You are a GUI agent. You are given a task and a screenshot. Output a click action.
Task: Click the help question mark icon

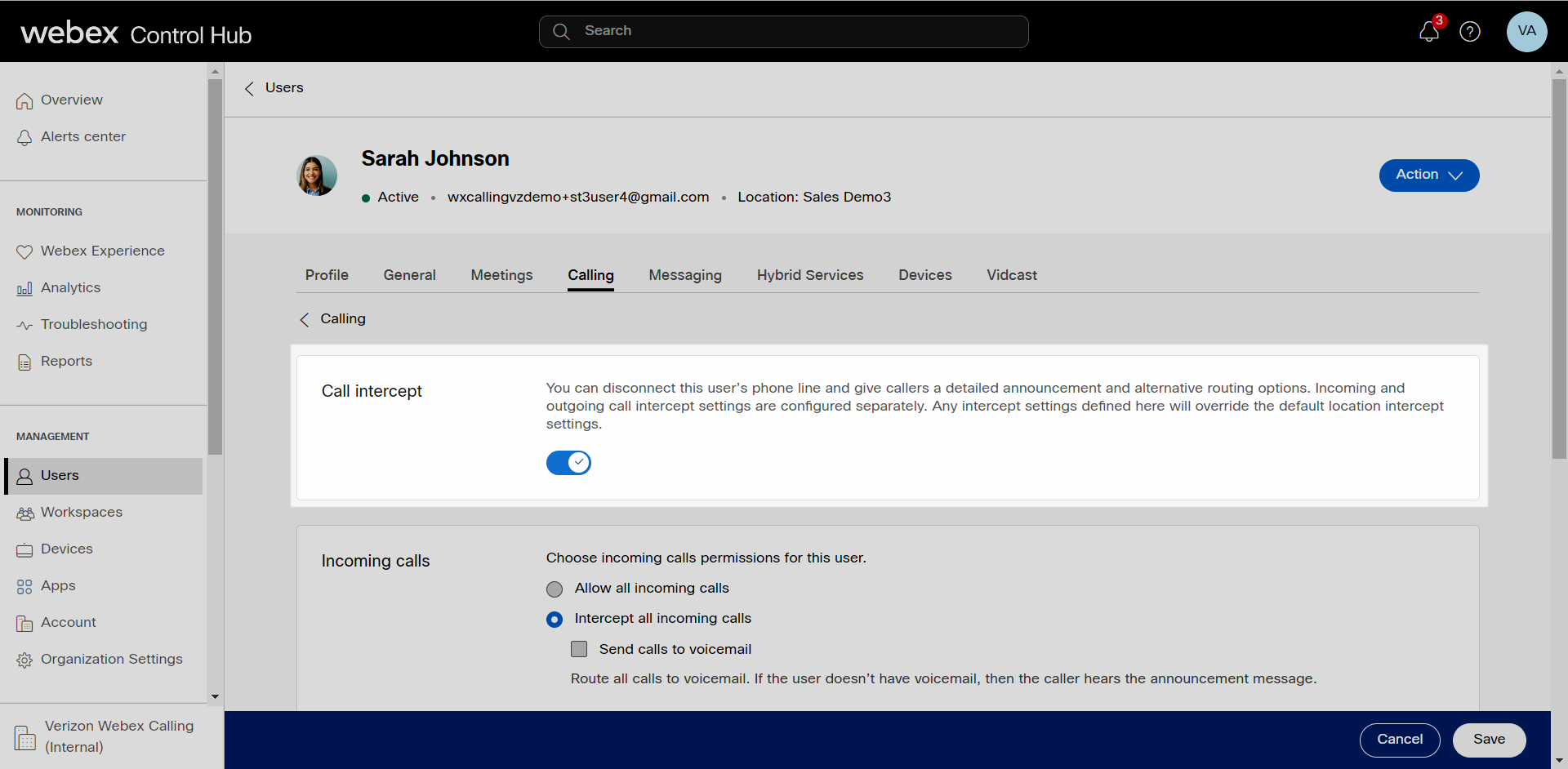pos(1470,32)
